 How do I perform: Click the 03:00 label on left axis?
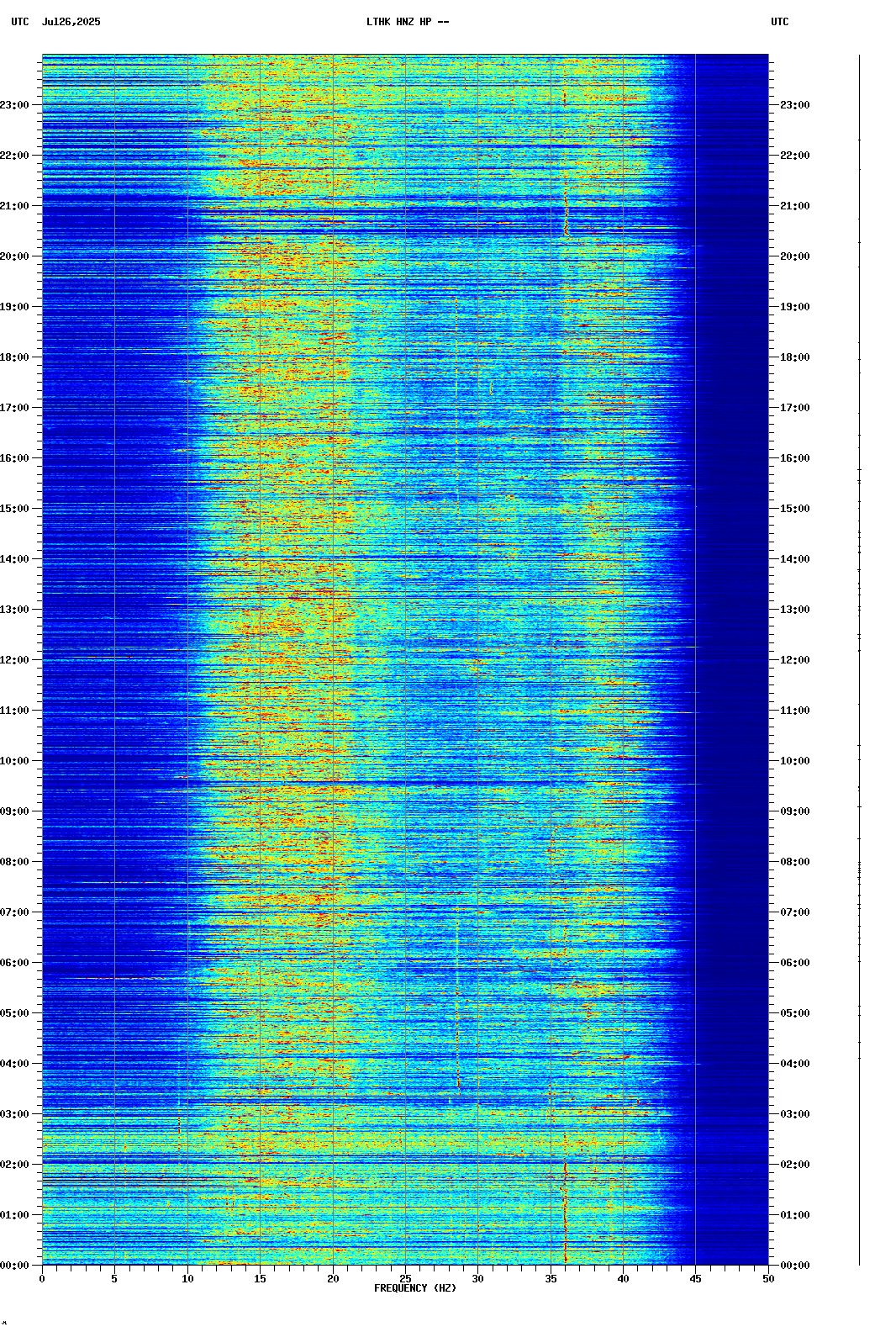tap(14, 1114)
